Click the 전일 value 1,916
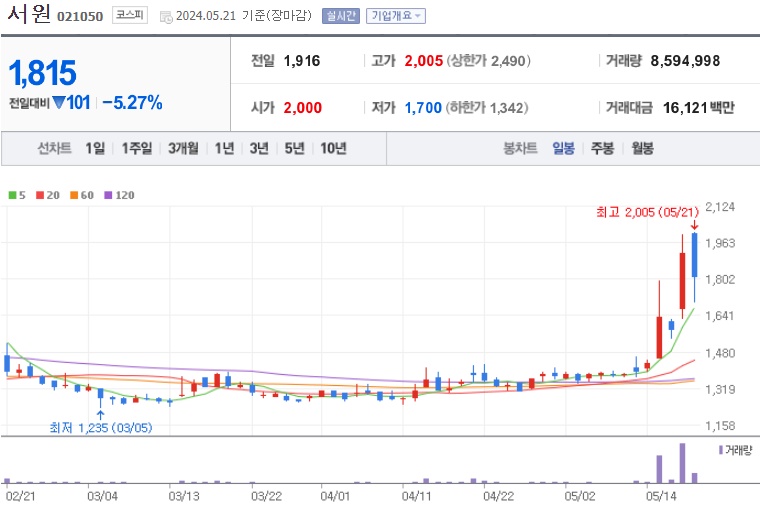Screen dimensions: 760x510 click(x=302, y=61)
